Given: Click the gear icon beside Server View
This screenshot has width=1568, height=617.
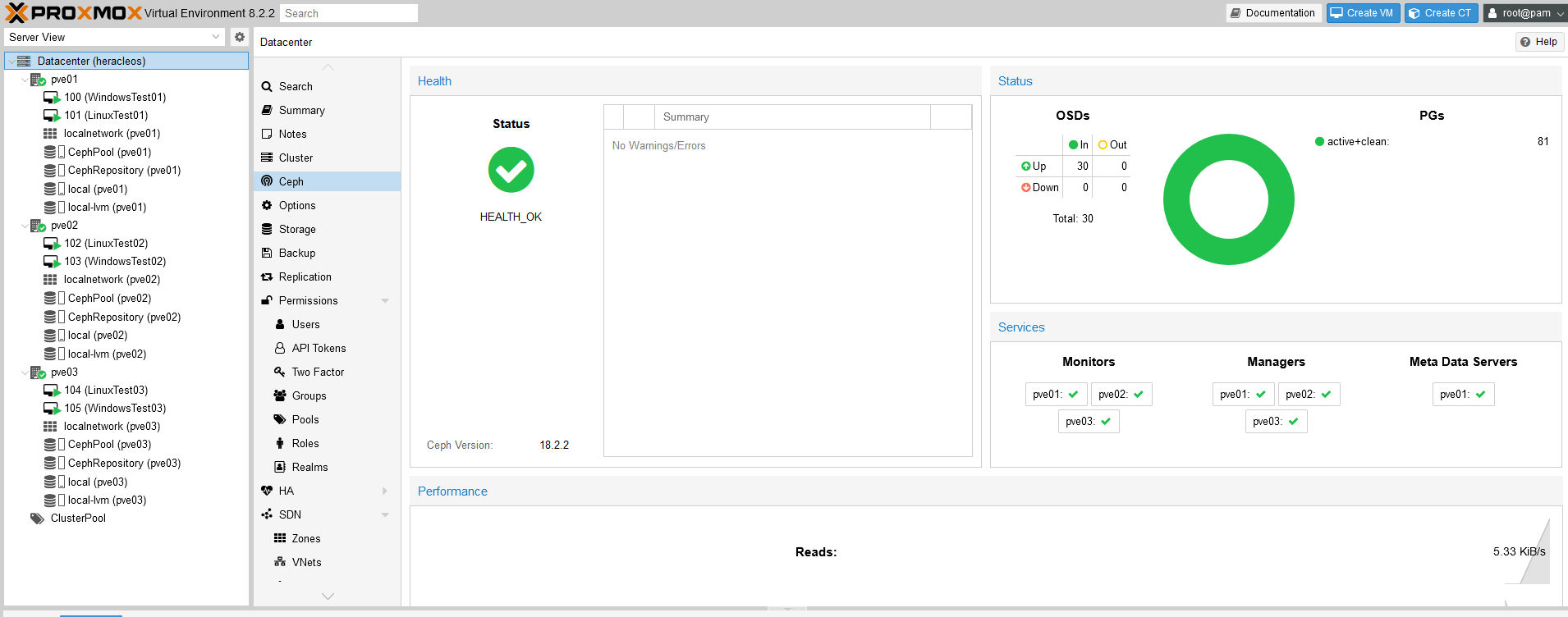Looking at the screenshot, I should pyautogui.click(x=240, y=37).
